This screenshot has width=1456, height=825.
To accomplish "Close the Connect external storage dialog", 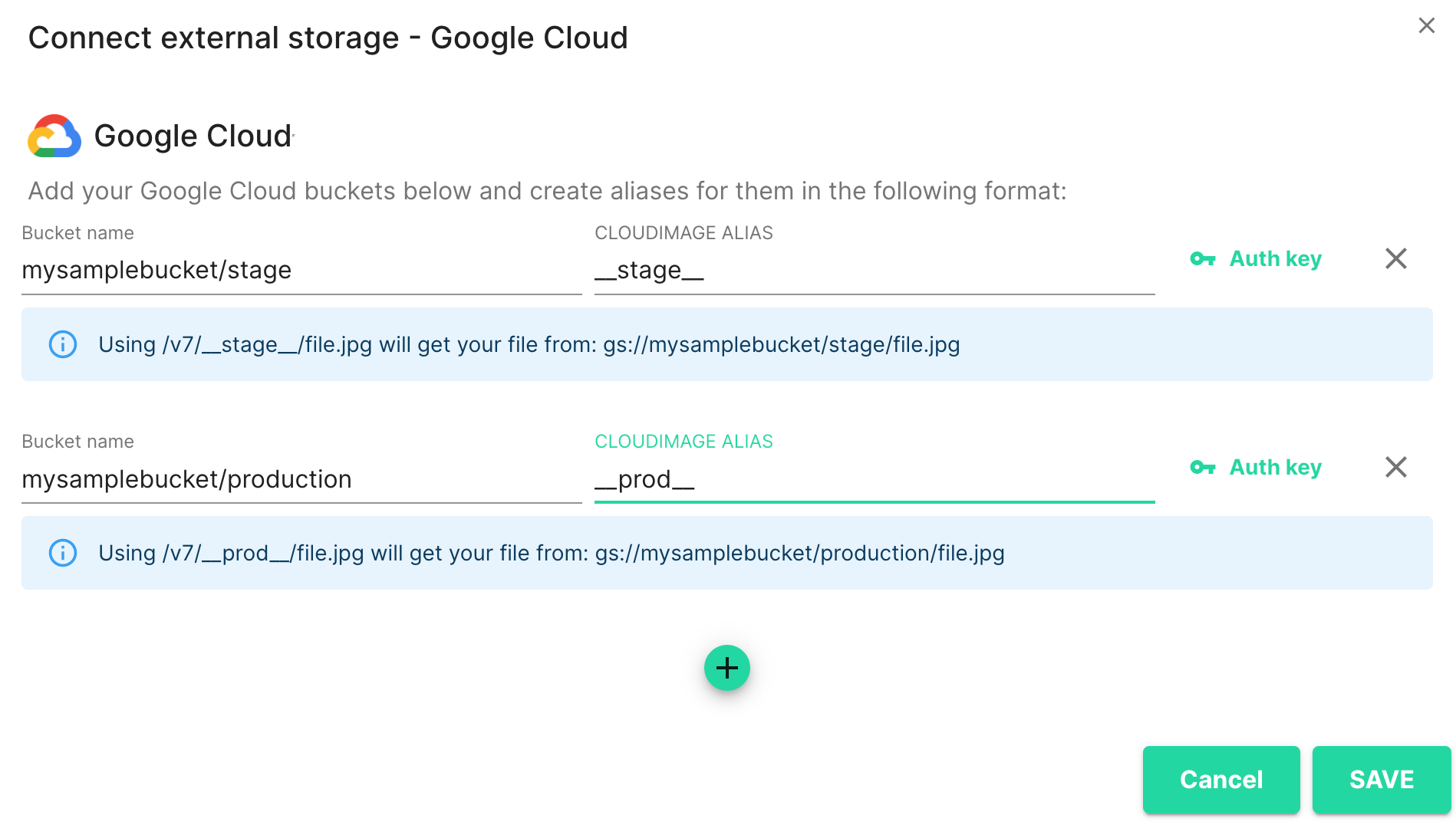I will tap(1426, 25).
